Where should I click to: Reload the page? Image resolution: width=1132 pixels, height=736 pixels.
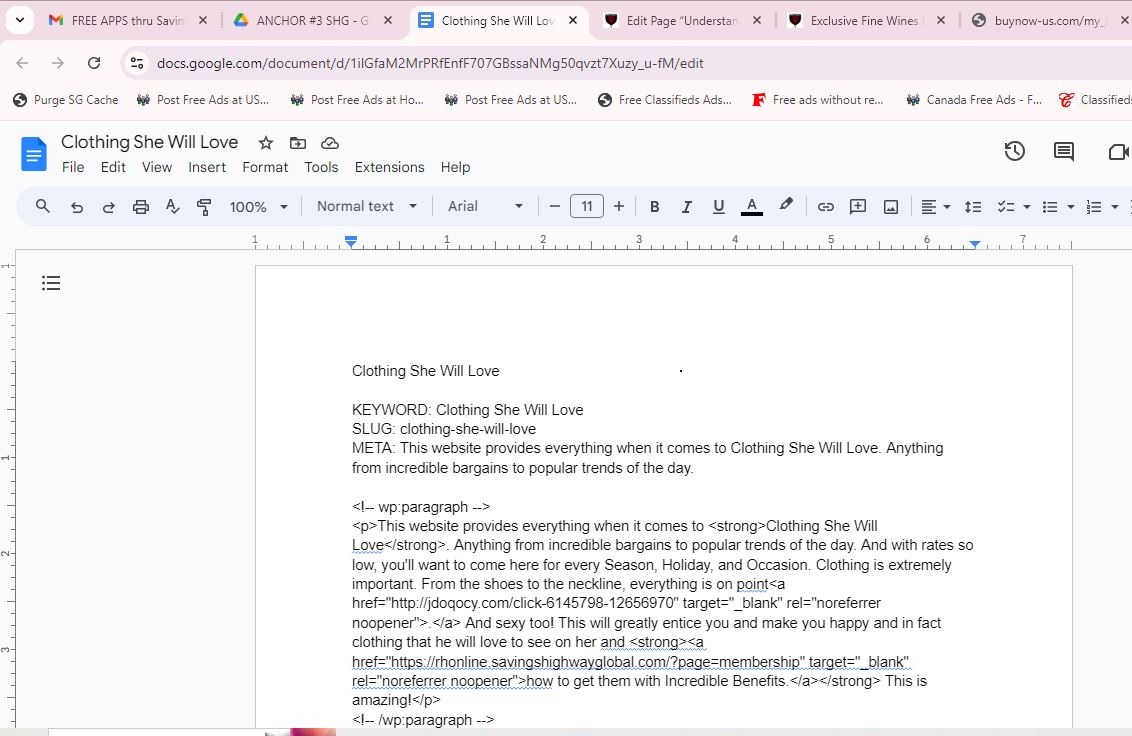click(x=94, y=63)
